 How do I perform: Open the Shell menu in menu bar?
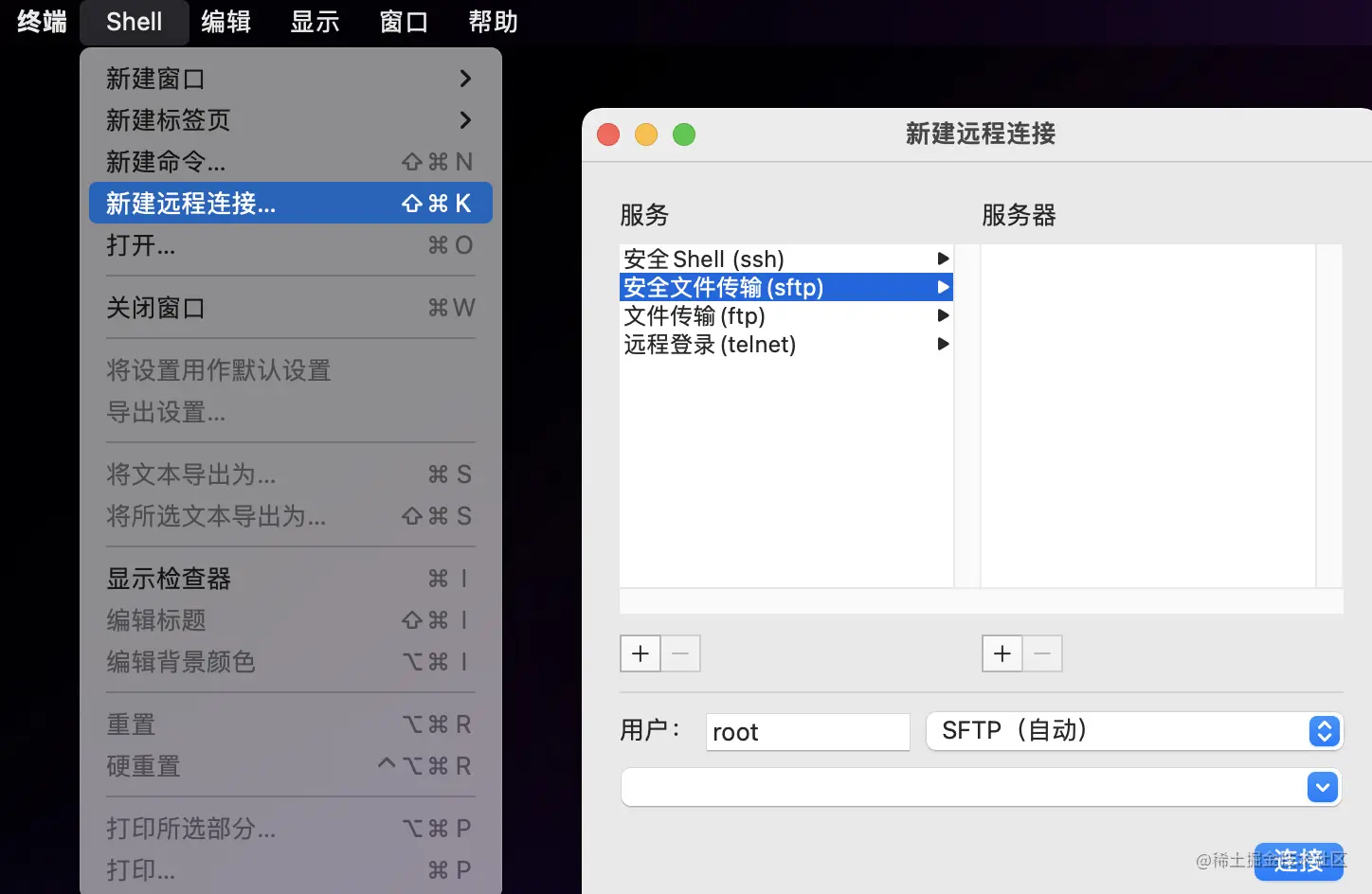134,21
